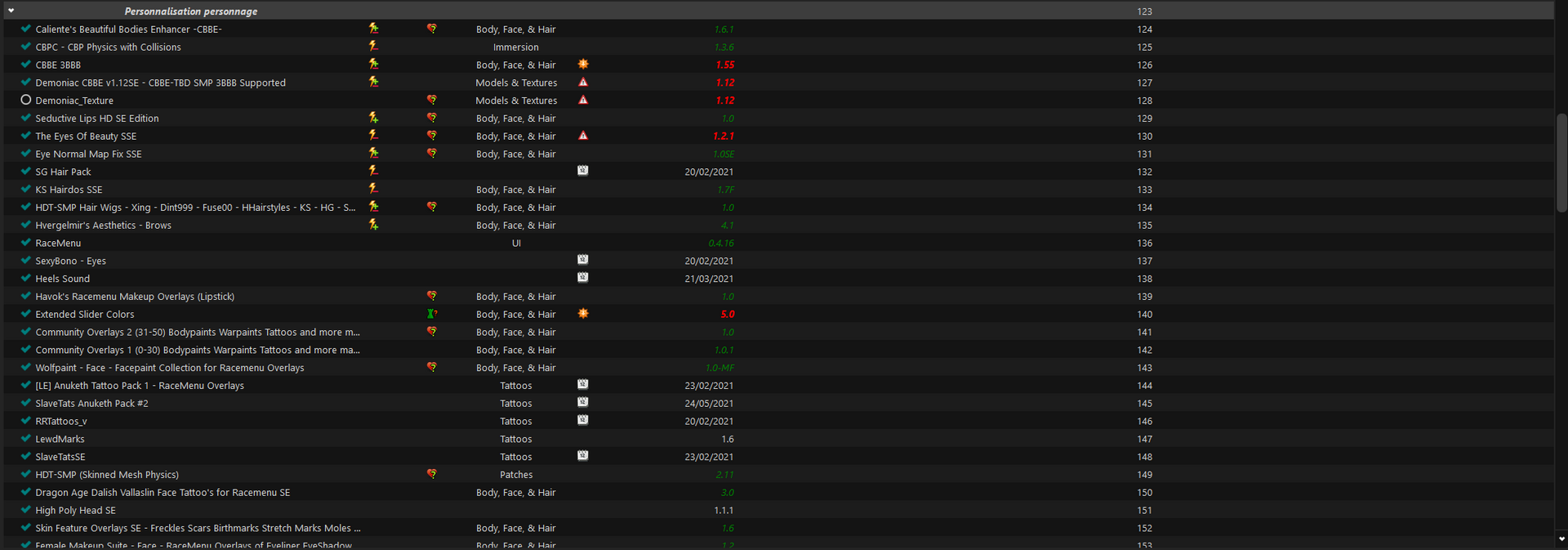Click the heart flag on Wolfpaint - Face row
This screenshot has width=1568, height=550.
tap(431, 367)
